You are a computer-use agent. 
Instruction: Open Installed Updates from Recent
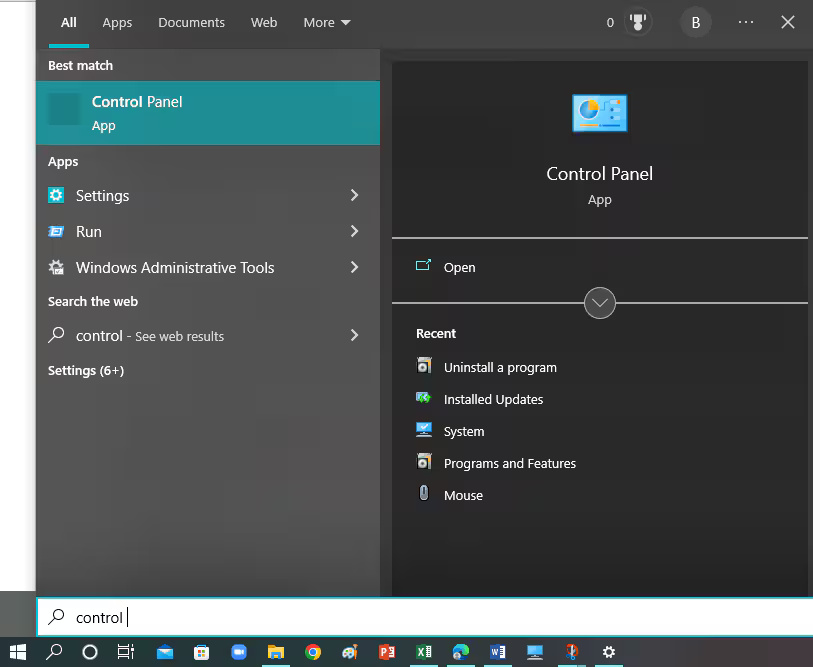pyautogui.click(x=492, y=399)
